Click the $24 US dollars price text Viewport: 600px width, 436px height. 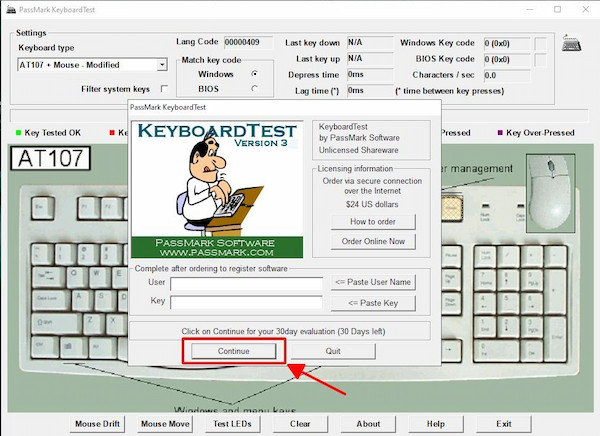pos(372,204)
